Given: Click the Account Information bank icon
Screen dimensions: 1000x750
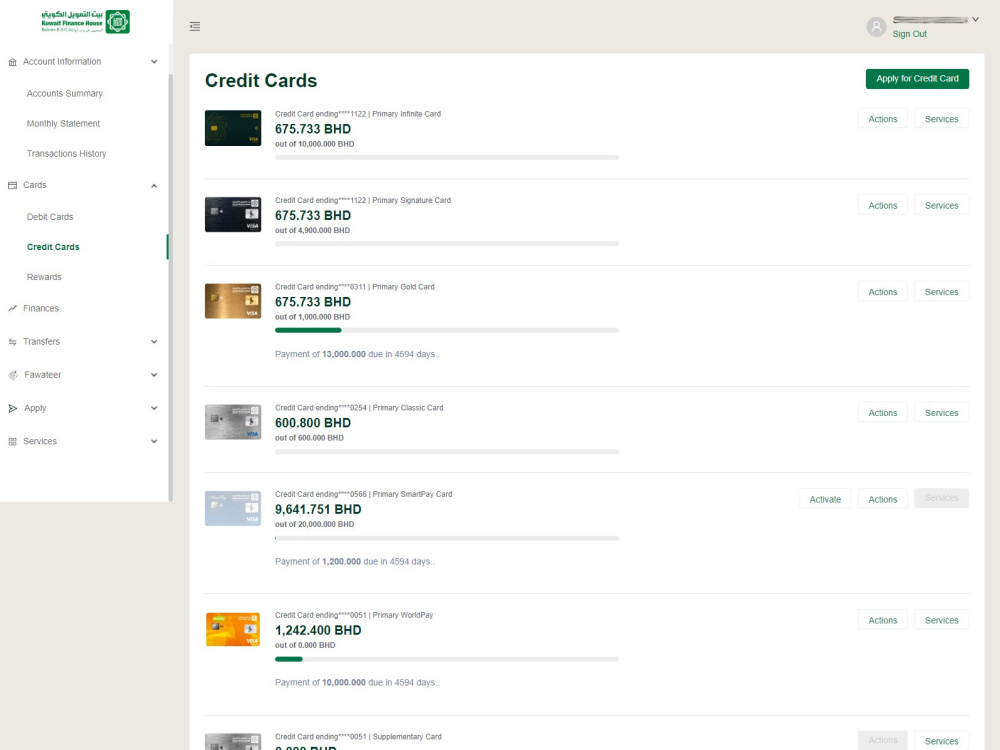Looking at the screenshot, I should point(12,62).
